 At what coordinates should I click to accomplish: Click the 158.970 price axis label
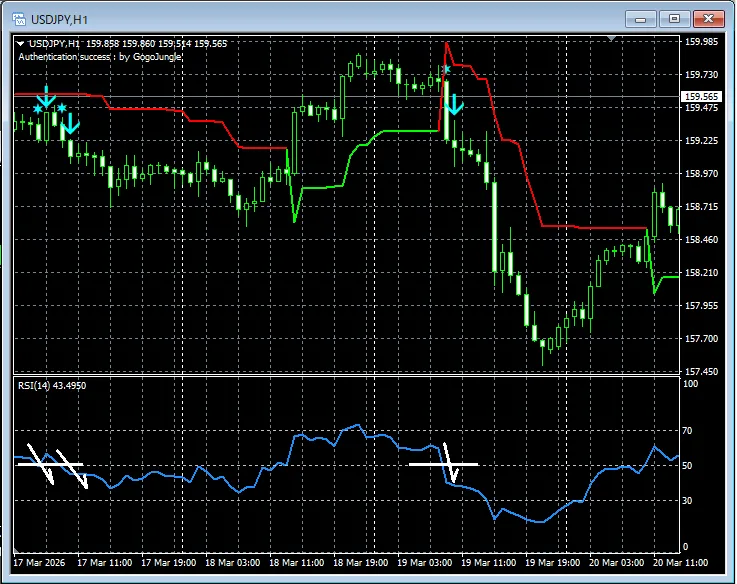(x=701, y=174)
